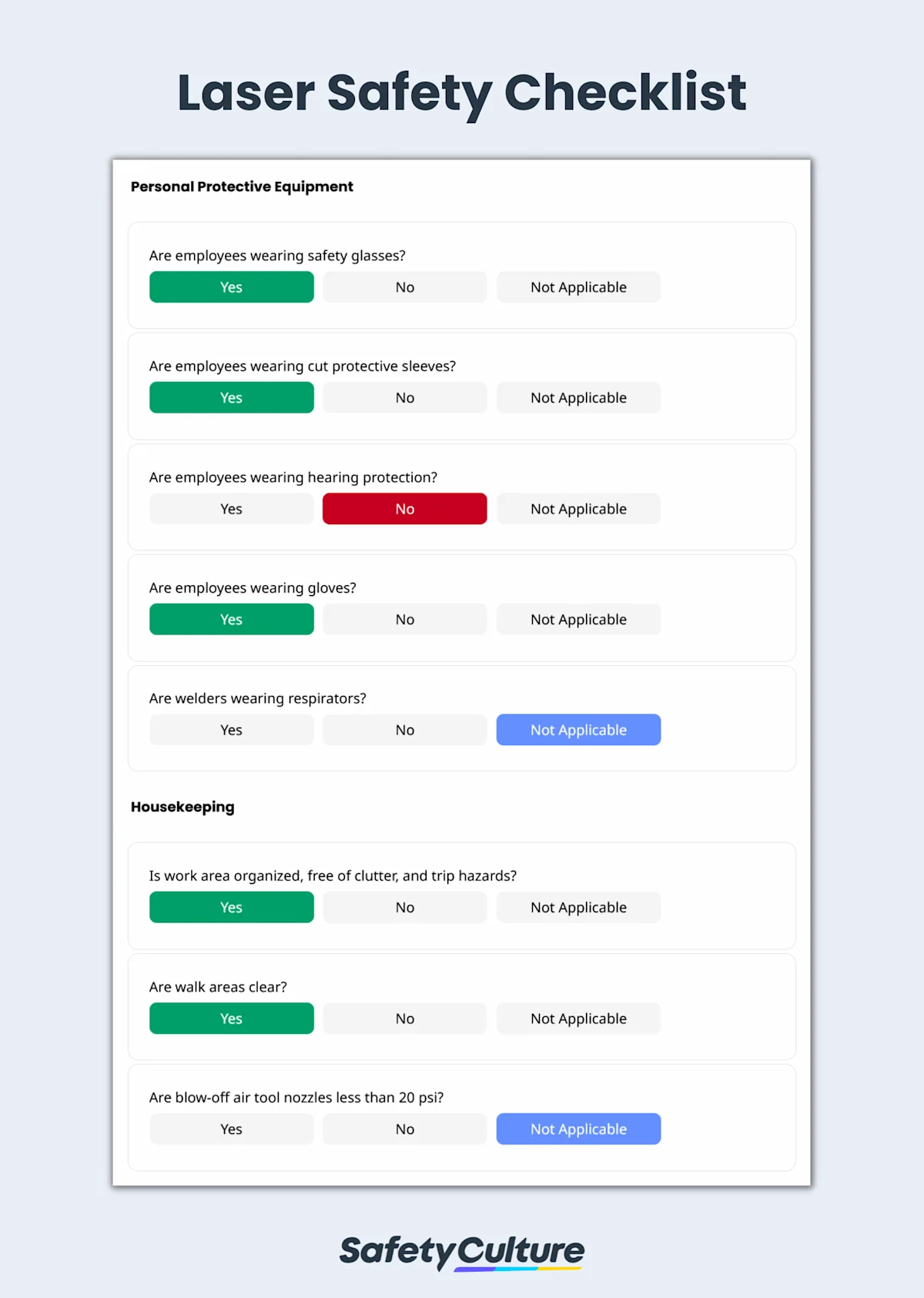Select Yes for hearing protection question
Image resolution: width=924 pixels, height=1298 pixels.
(231, 509)
